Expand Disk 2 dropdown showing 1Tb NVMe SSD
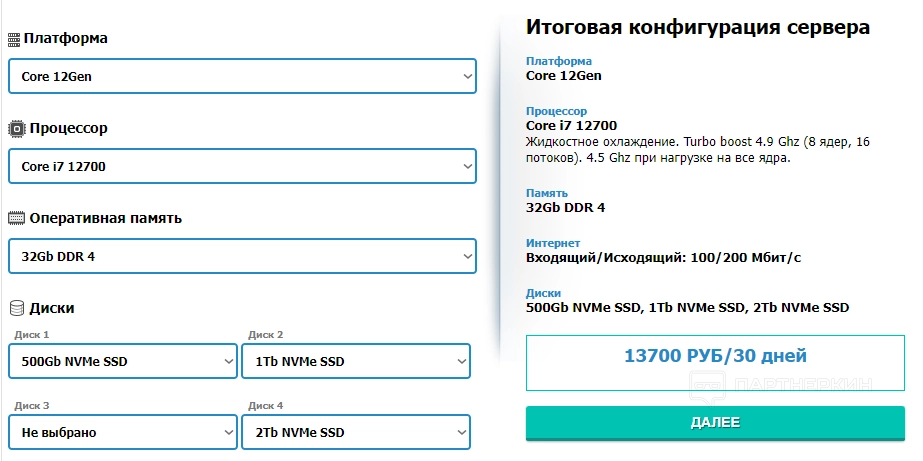This screenshot has width=923, height=461. [x=355, y=361]
